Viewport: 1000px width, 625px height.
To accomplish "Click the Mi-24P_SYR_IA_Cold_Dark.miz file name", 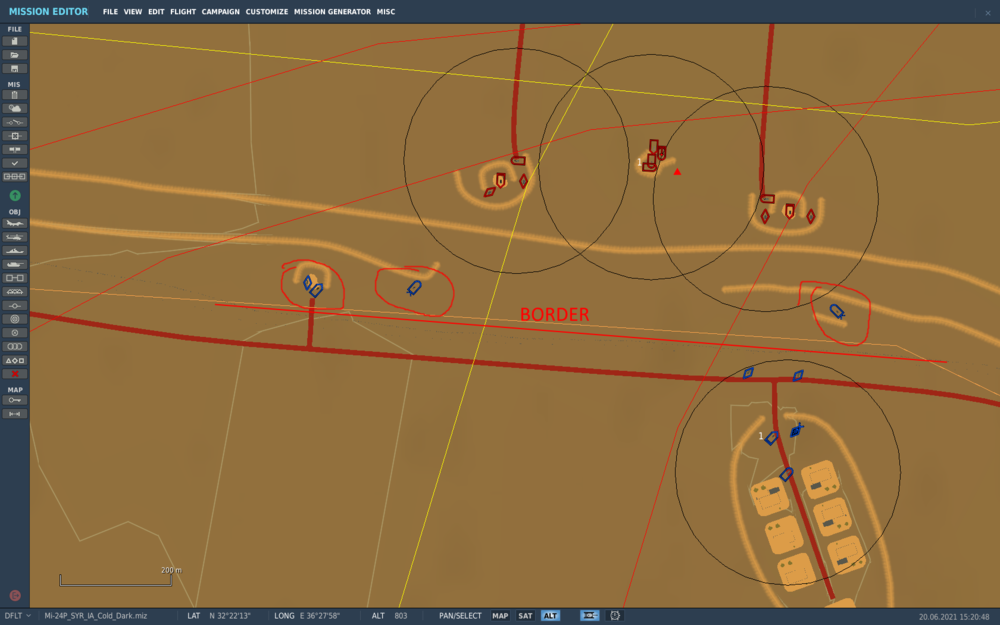I will (96, 615).
